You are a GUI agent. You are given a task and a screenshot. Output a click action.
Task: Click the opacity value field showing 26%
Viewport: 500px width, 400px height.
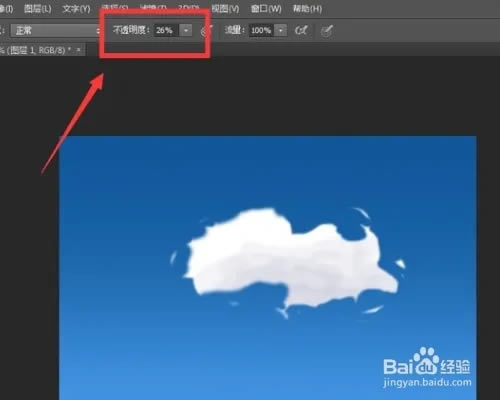166,31
